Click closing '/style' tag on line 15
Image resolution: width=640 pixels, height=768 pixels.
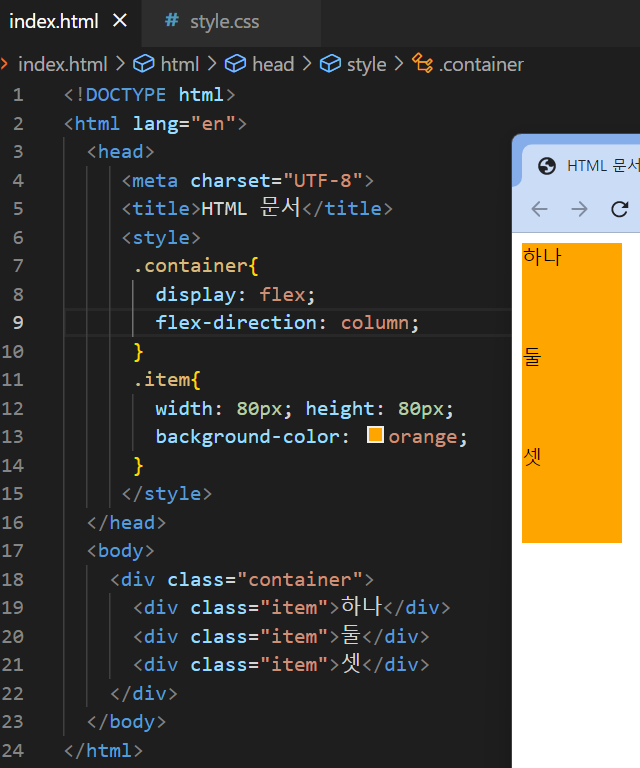(167, 494)
